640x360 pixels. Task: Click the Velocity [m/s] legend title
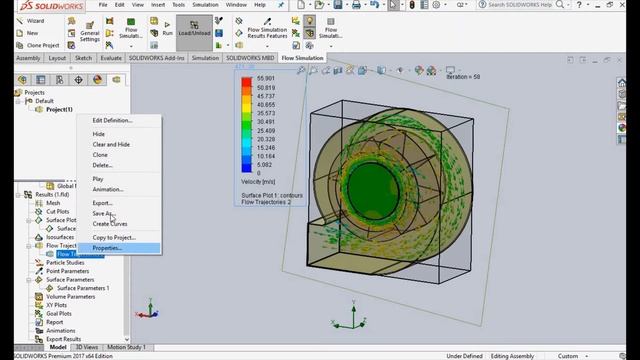pyautogui.click(x=258, y=182)
